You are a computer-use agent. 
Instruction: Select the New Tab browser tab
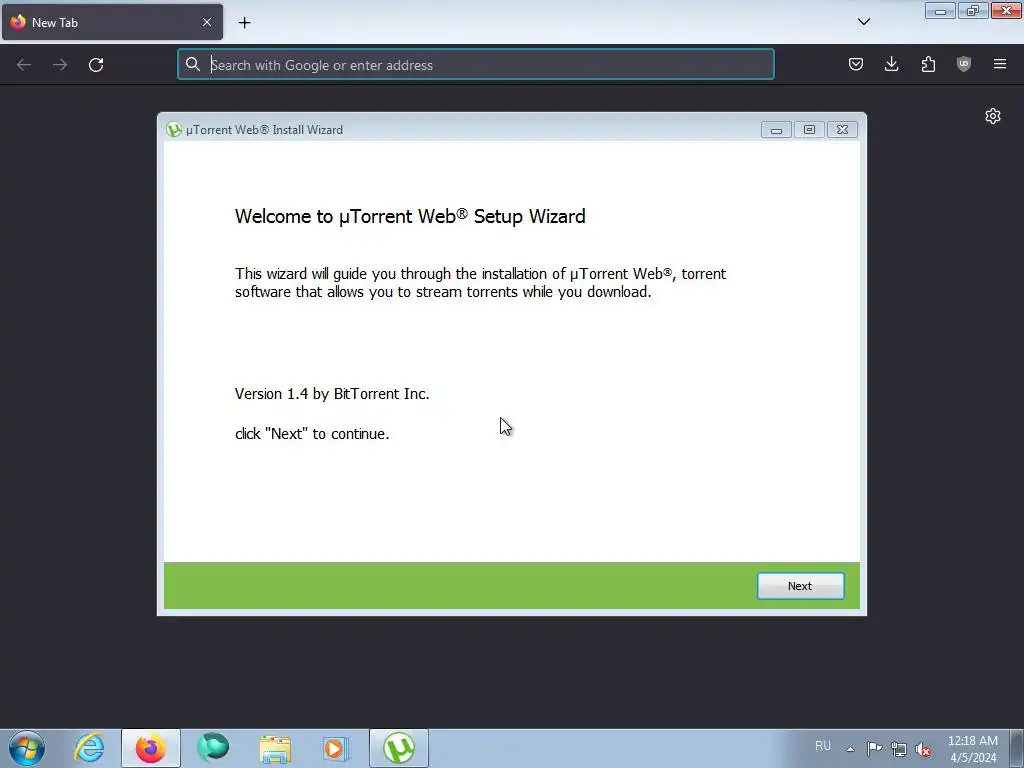(x=112, y=22)
